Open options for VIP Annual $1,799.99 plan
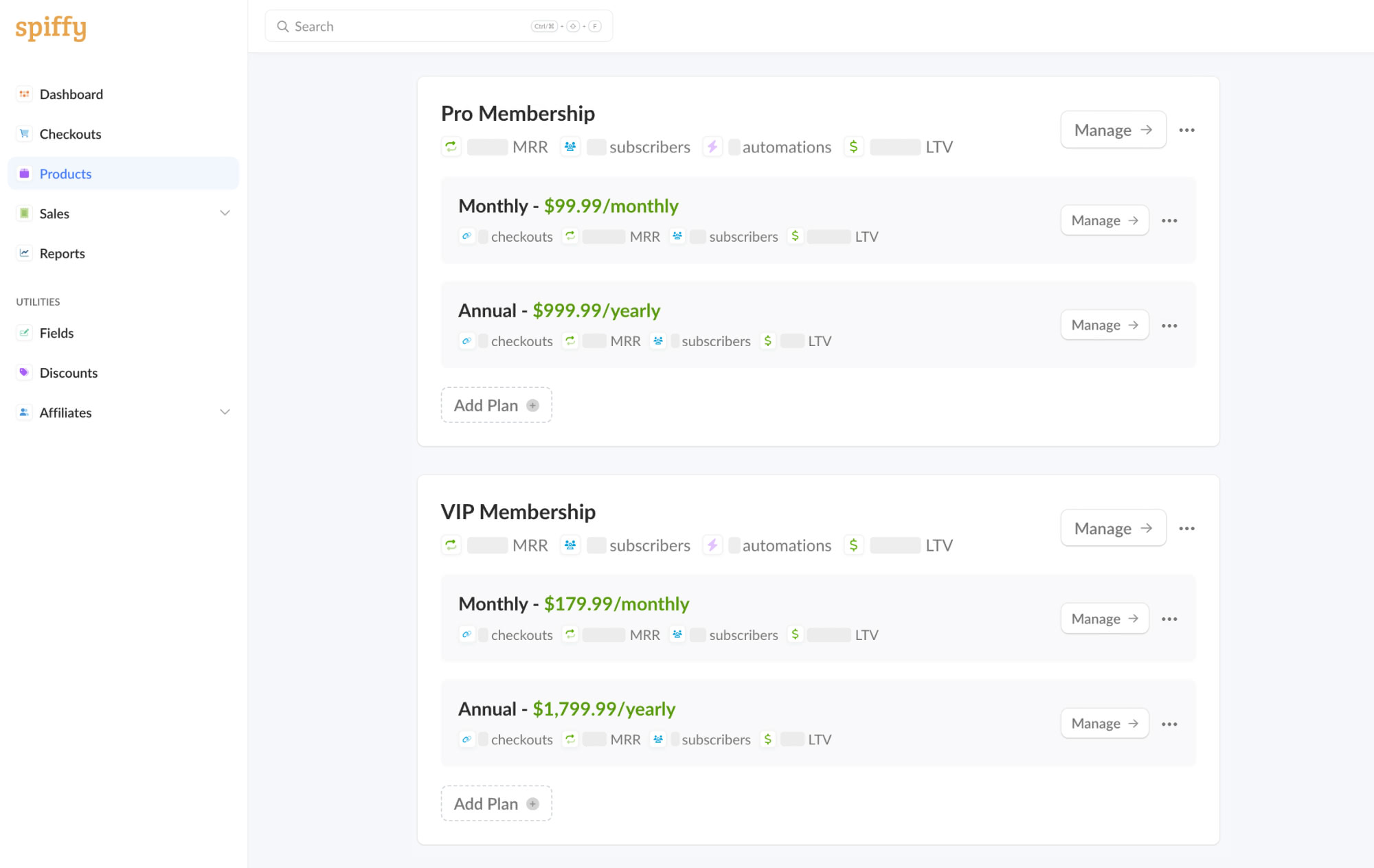Image resolution: width=1374 pixels, height=868 pixels. tap(1169, 724)
